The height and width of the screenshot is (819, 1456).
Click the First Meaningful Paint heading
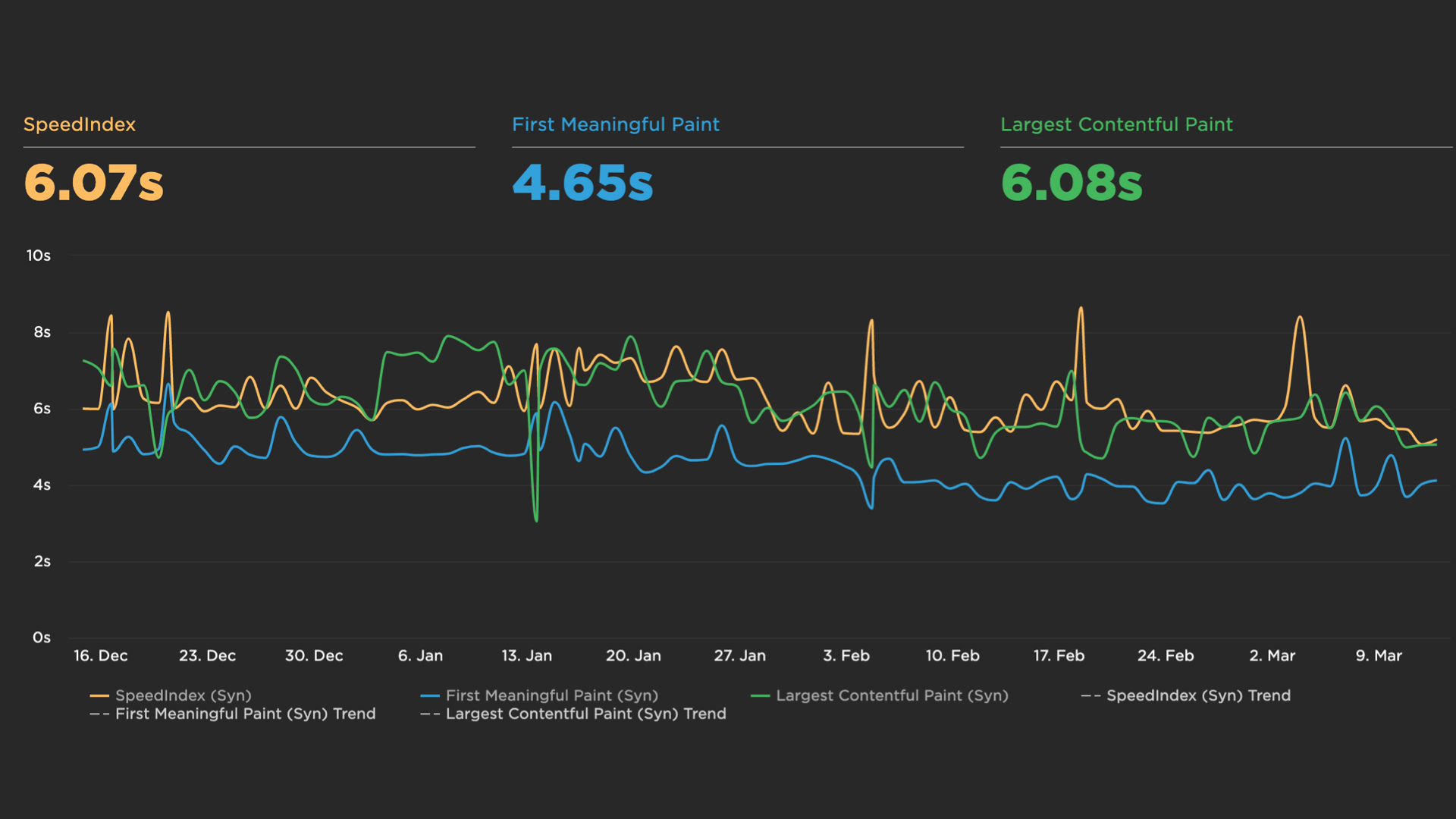(615, 124)
